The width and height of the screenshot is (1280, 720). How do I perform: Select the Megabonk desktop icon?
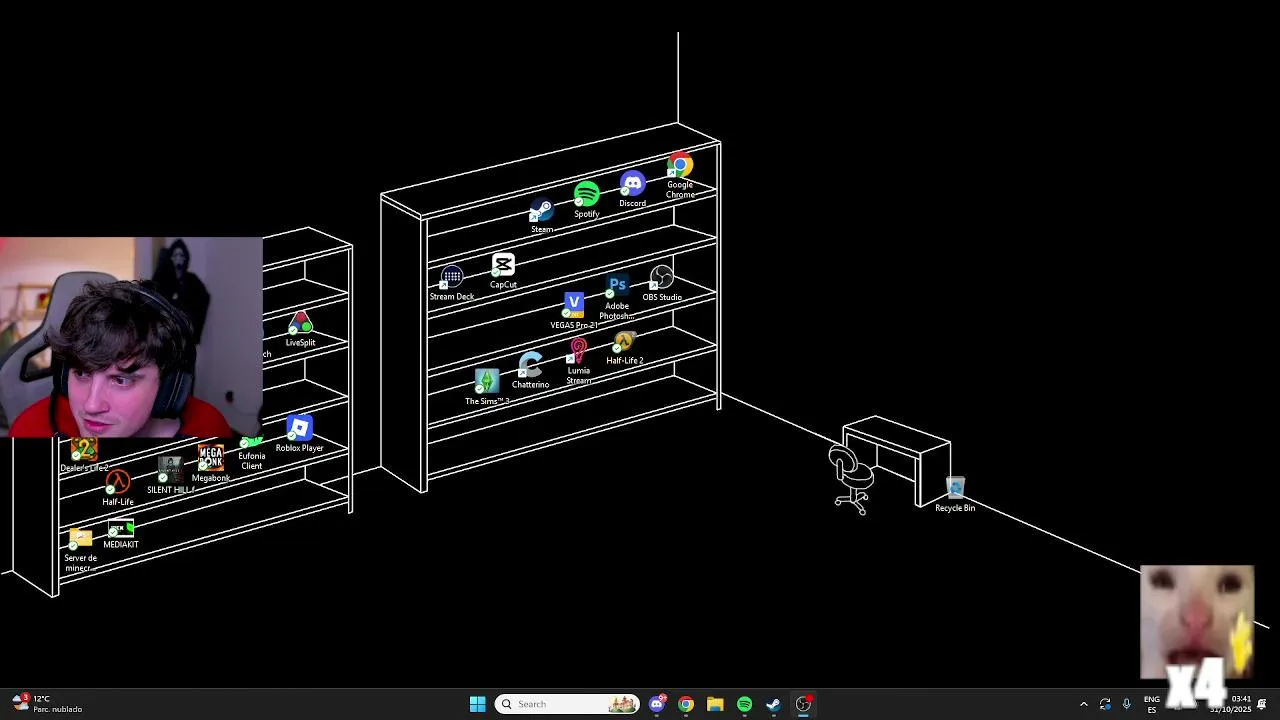pyautogui.click(x=211, y=465)
